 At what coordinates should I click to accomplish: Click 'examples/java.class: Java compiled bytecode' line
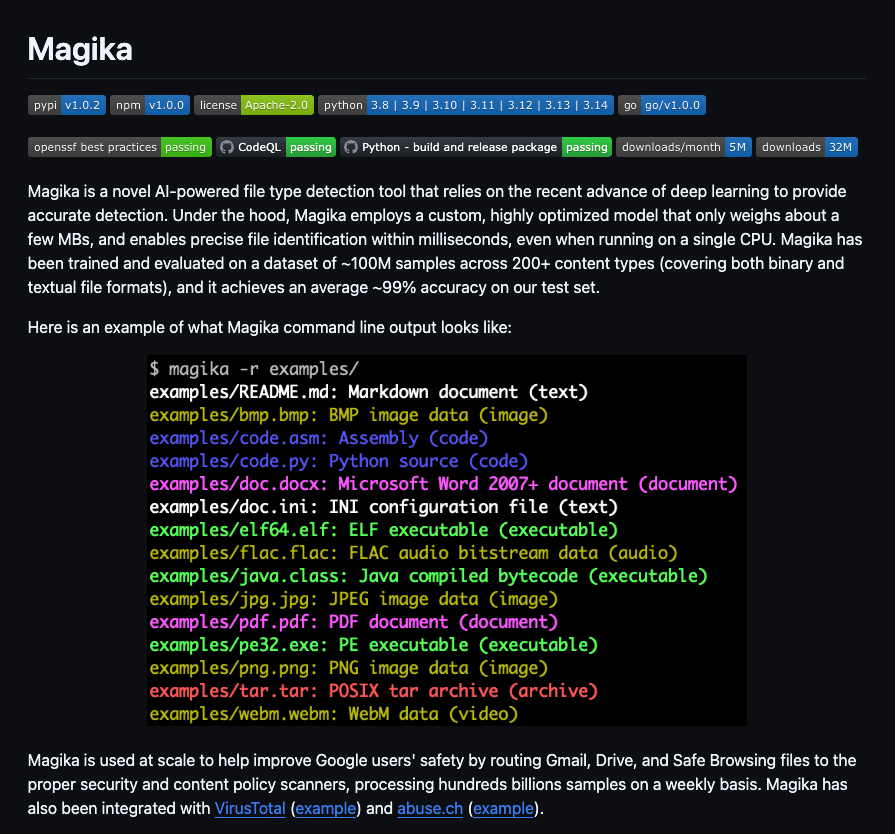click(x=429, y=576)
